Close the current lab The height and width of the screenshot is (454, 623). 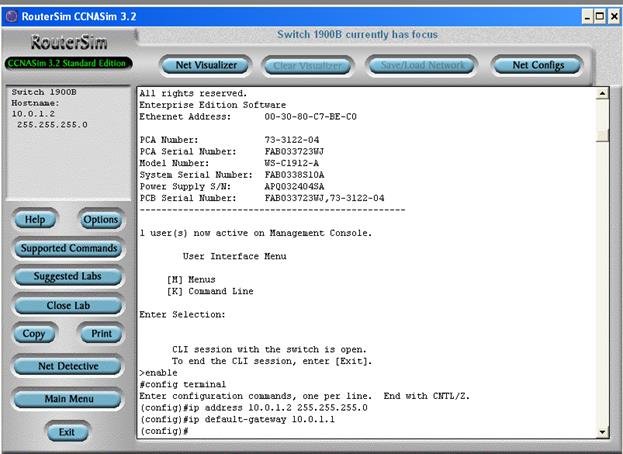tap(68, 305)
